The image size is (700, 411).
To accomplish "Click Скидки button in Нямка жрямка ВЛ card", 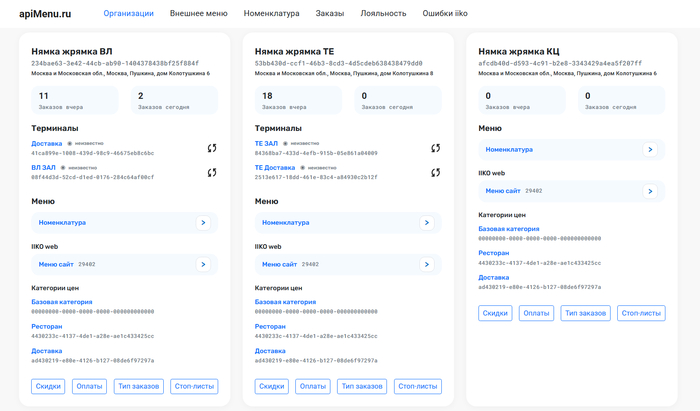I will click(x=48, y=386).
